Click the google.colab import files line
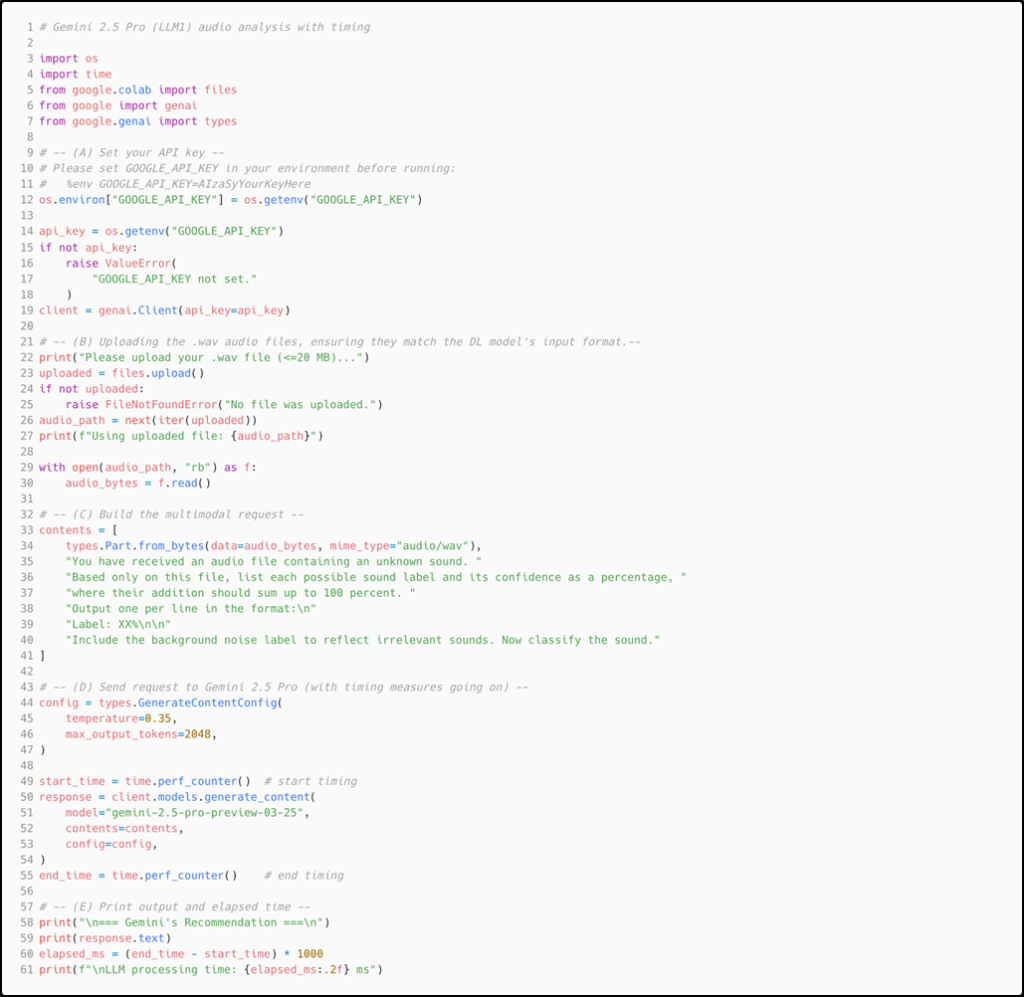The height and width of the screenshot is (997, 1024). click(138, 90)
